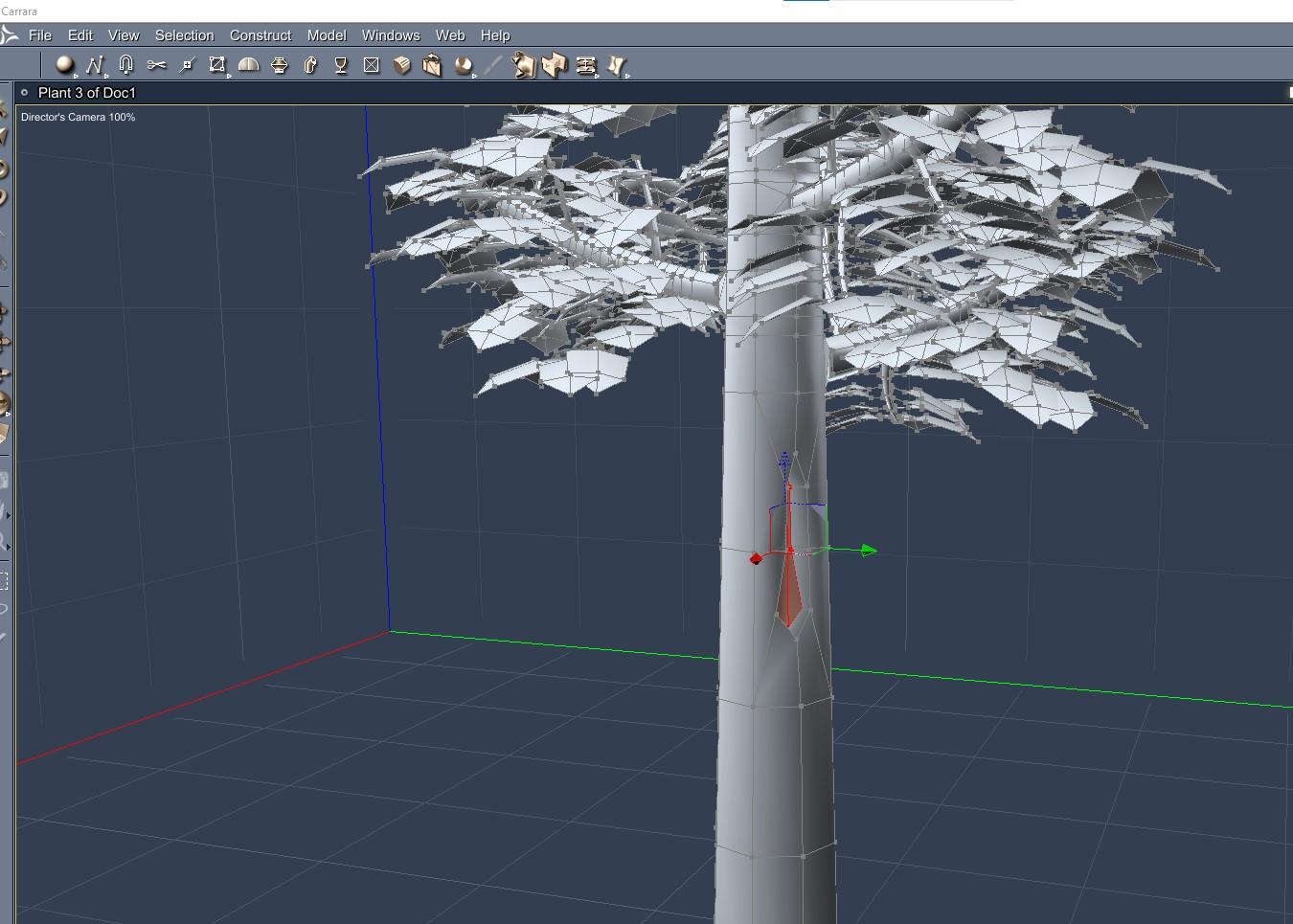
Task: Click the curved bent-tube tool icon
Action: [x=310, y=65]
